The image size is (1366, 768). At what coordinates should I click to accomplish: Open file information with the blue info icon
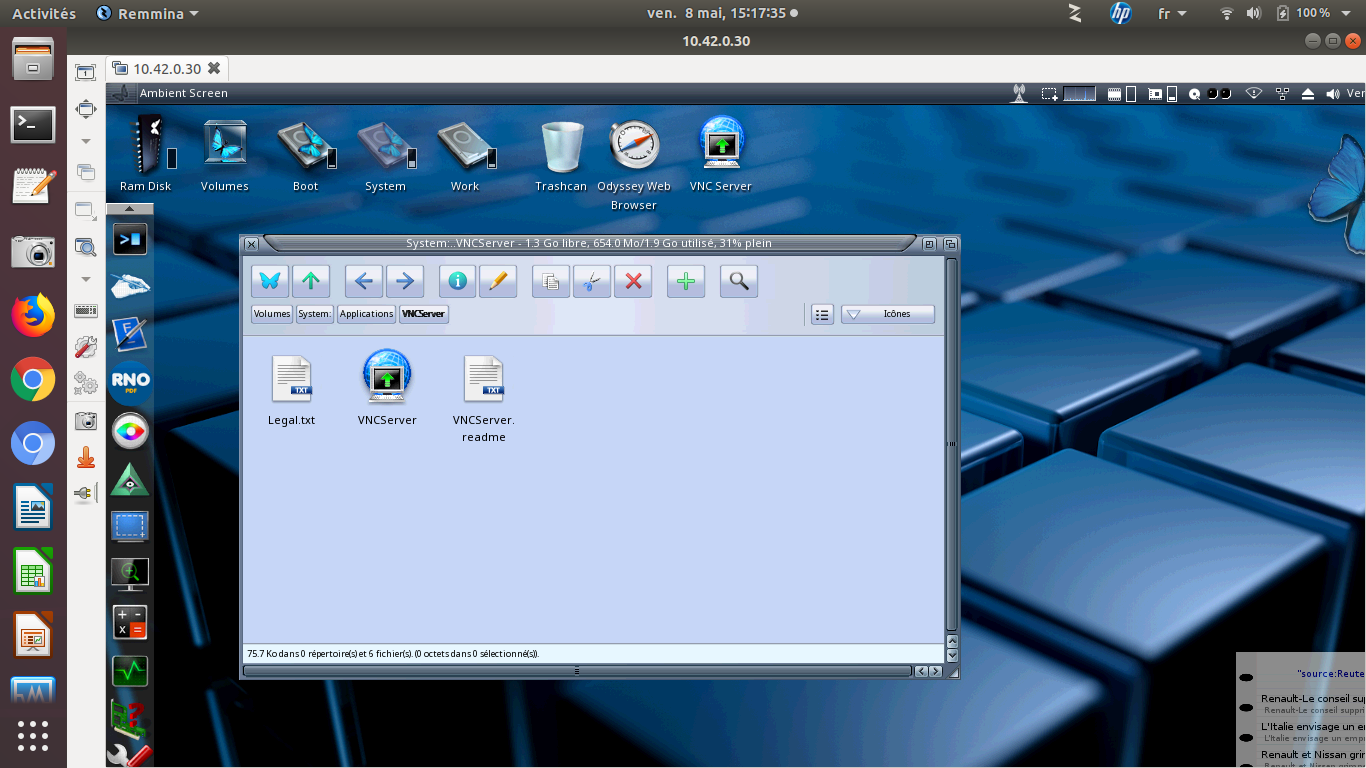pyautogui.click(x=458, y=281)
